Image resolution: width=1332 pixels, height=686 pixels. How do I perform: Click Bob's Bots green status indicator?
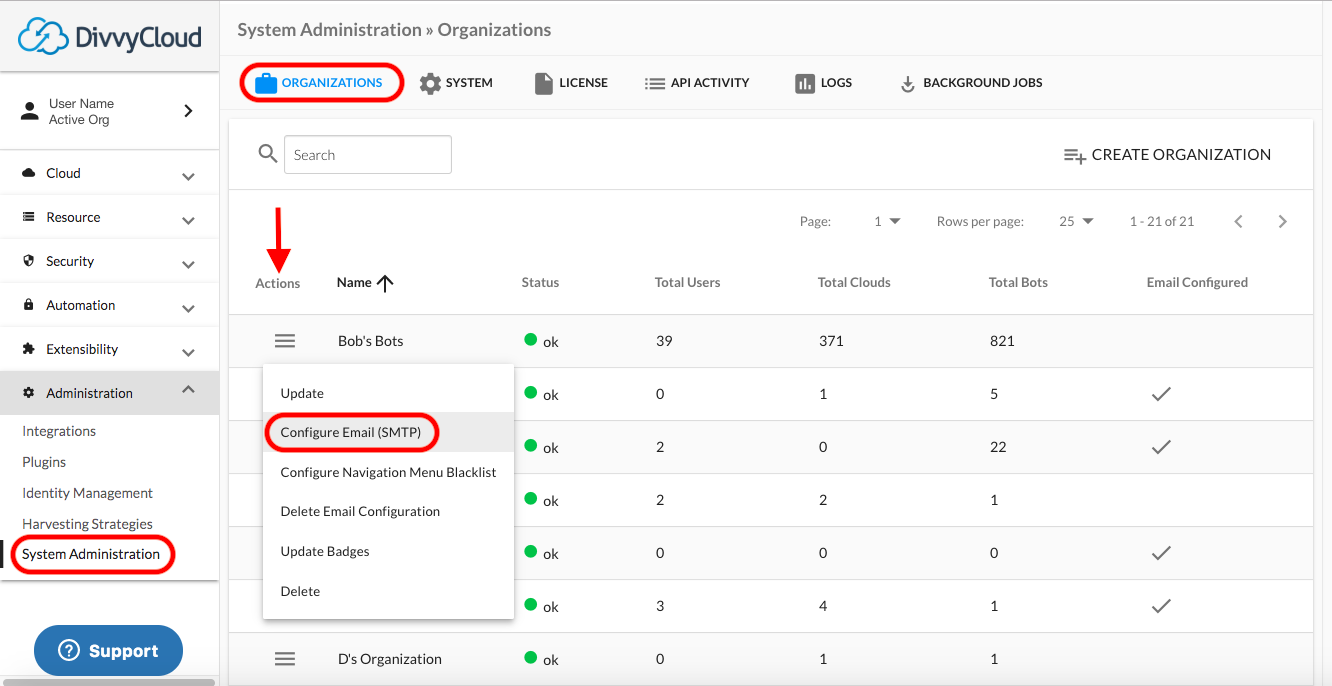[x=531, y=340]
